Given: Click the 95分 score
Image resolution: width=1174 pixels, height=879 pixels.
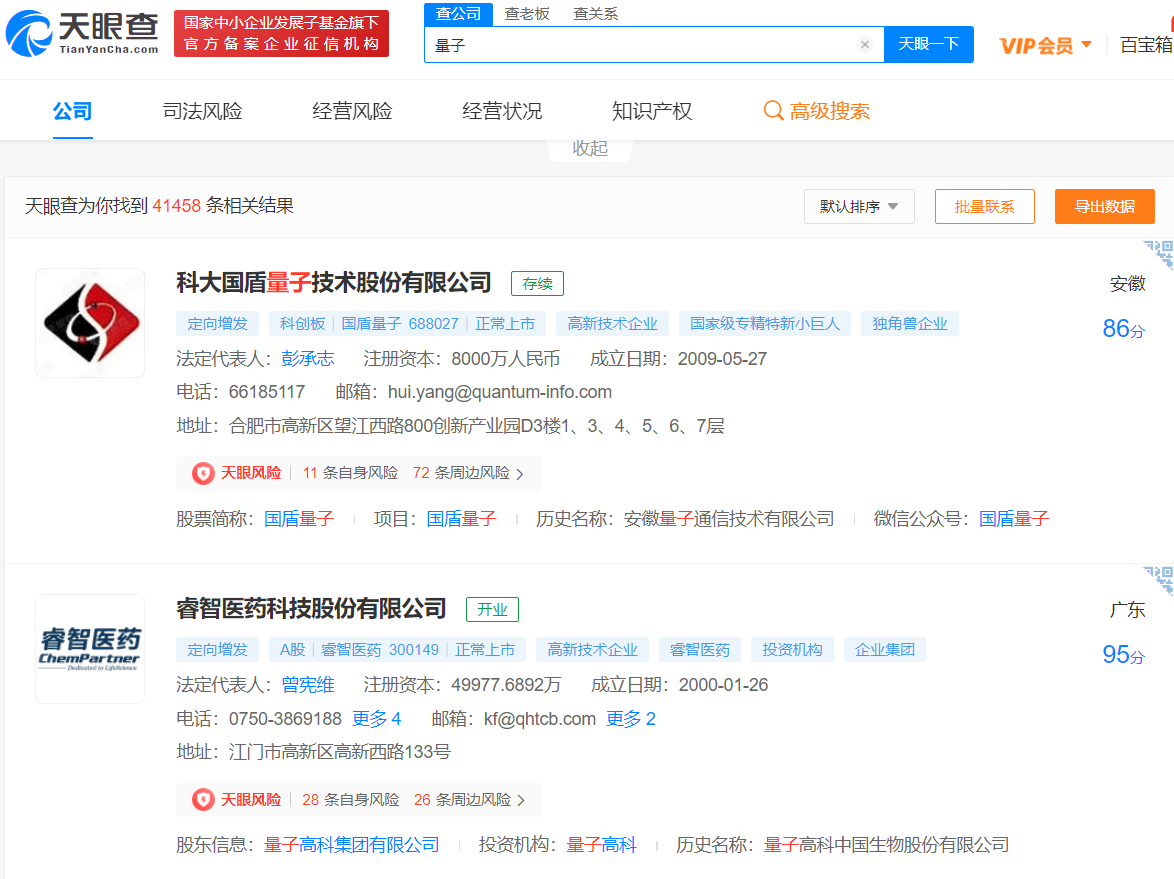Looking at the screenshot, I should click(1123, 655).
